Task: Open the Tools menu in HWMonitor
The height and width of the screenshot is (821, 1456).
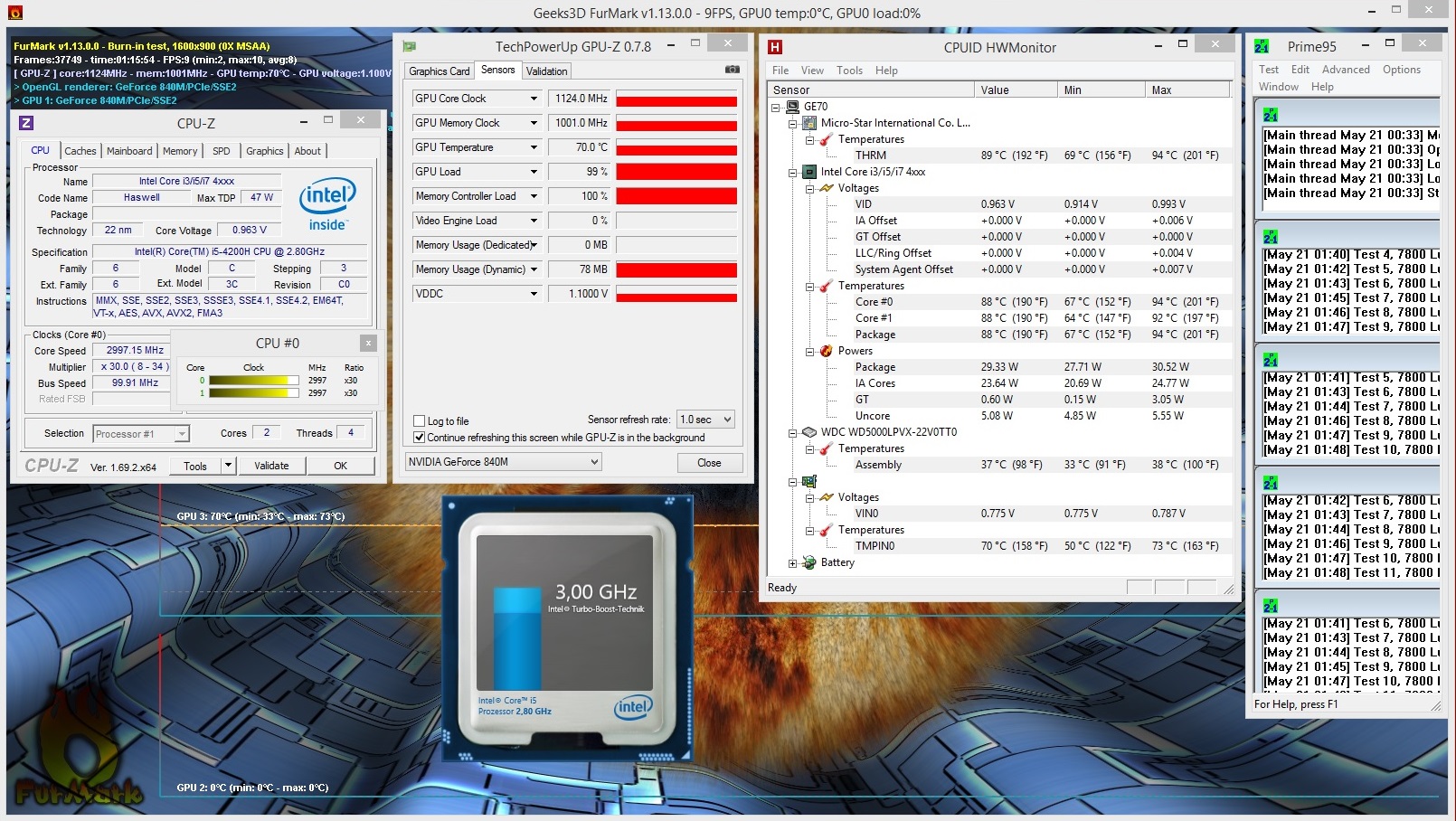Action: point(849,71)
